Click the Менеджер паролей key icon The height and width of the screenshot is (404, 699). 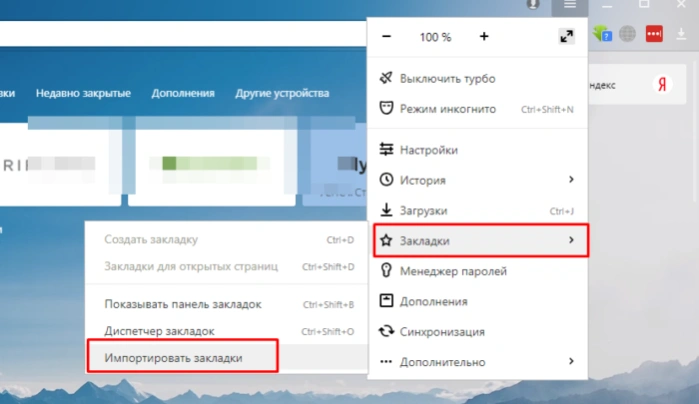[x=386, y=270]
